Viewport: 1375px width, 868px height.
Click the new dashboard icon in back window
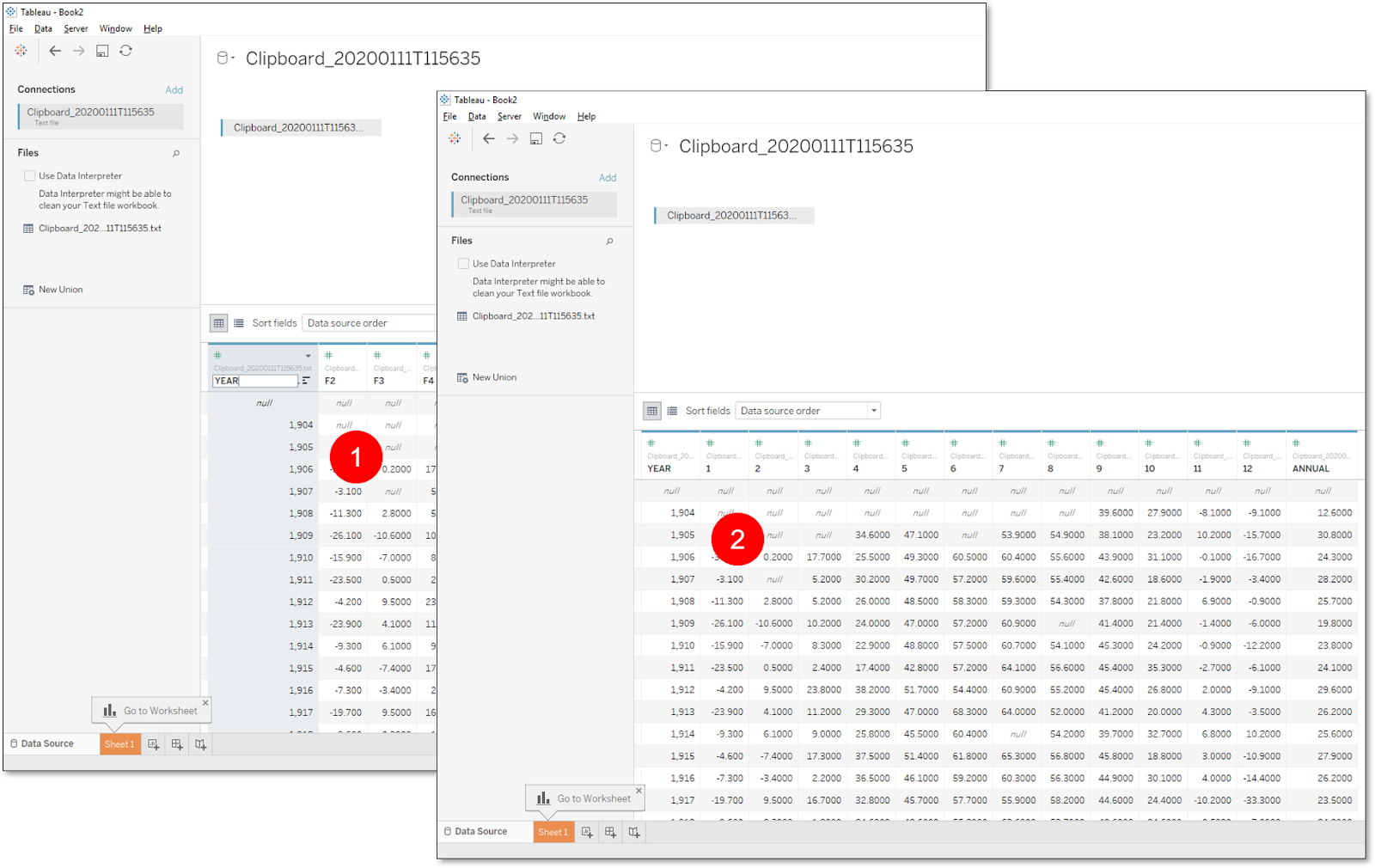click(x=176, y=744)
